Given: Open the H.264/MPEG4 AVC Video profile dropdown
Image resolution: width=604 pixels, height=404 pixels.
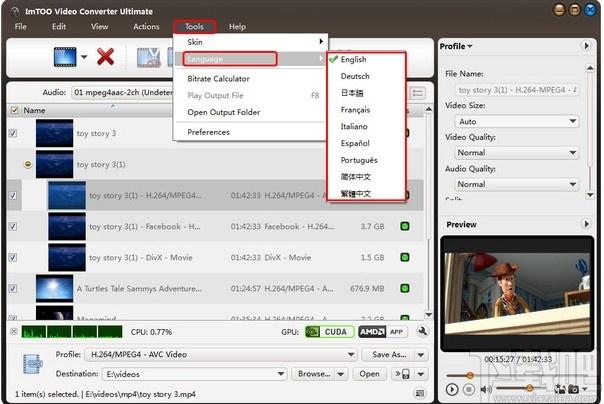Looking at the screenshot, I should [221, 354].
